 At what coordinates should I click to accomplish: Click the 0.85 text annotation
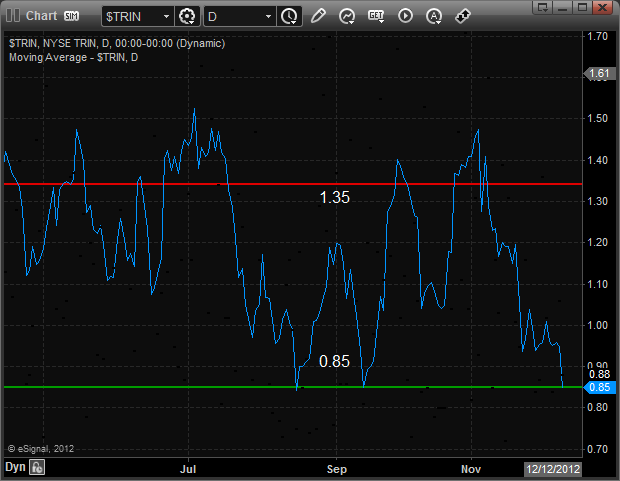335,361
